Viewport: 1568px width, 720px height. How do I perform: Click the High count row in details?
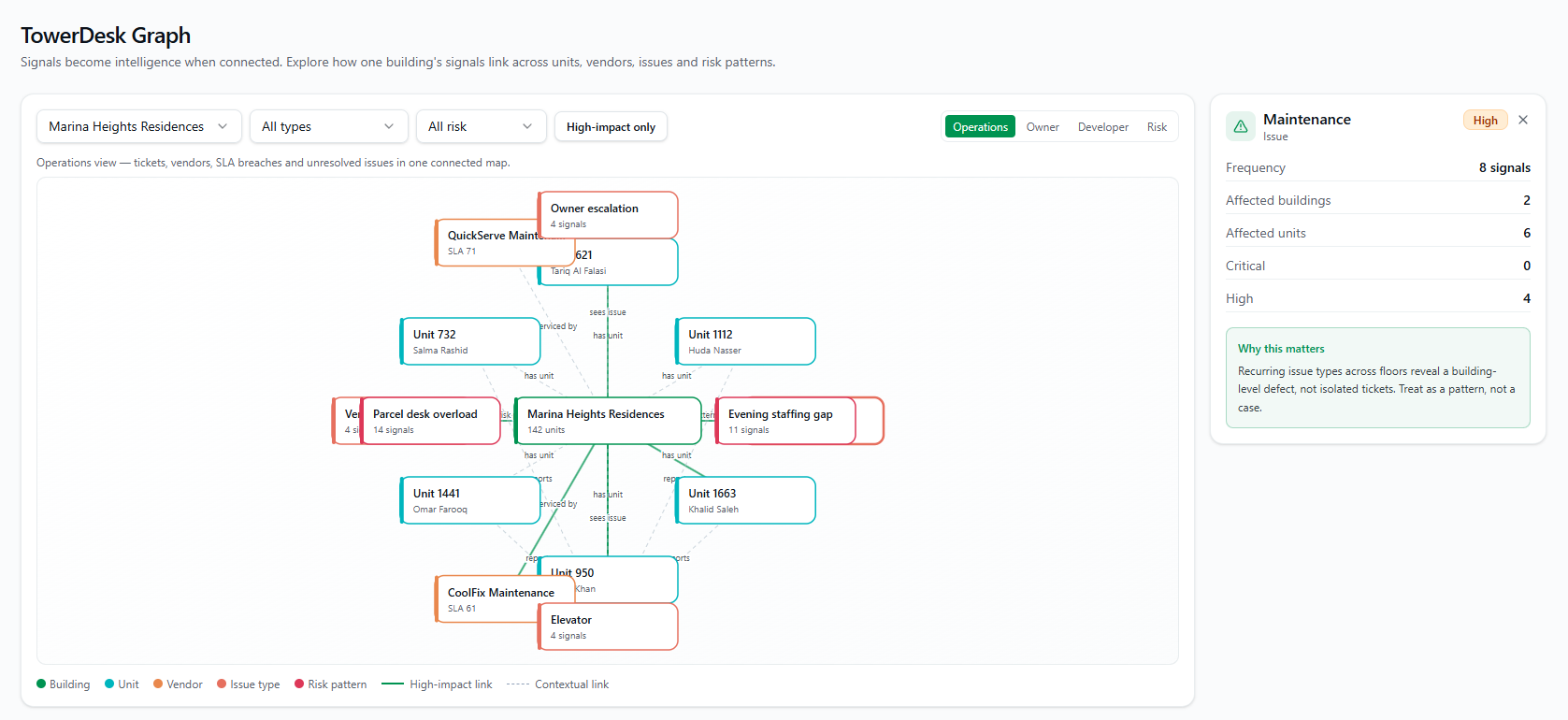(1378, 298)
